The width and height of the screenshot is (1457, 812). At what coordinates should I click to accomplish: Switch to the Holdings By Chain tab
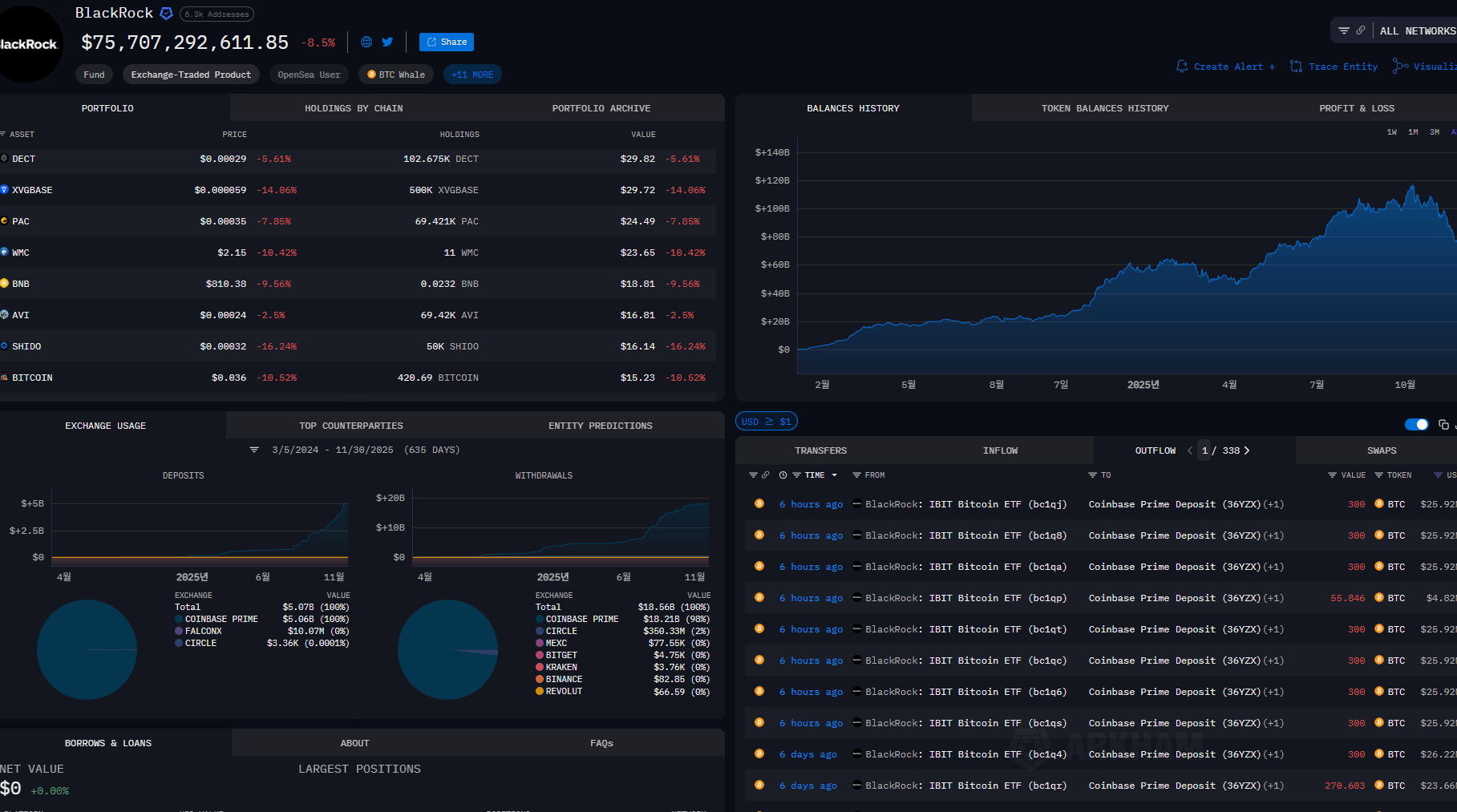coord(354,108)
